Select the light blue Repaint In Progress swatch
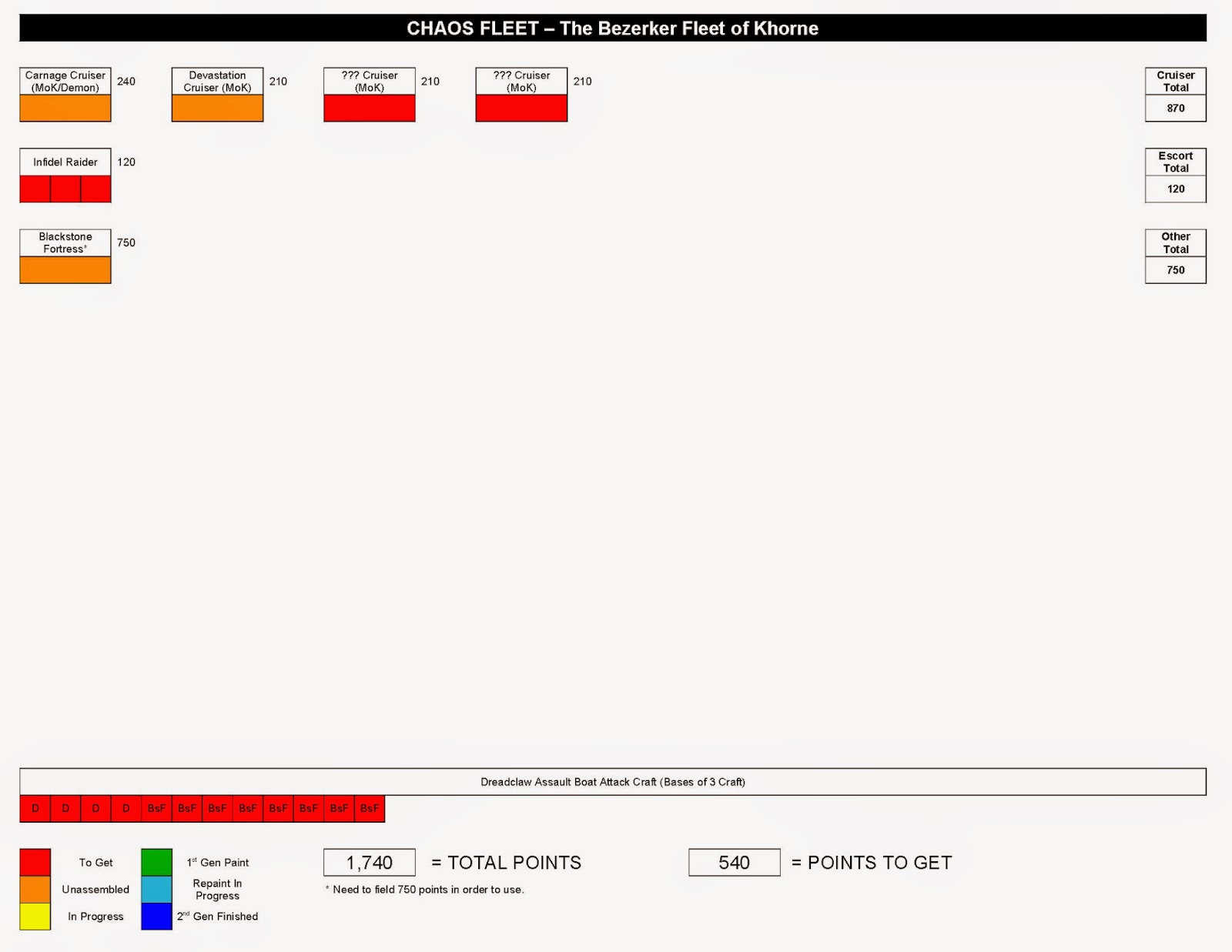Image resolution: width=1232 pixels, height=952 pixels. click(x=156, y=890)
